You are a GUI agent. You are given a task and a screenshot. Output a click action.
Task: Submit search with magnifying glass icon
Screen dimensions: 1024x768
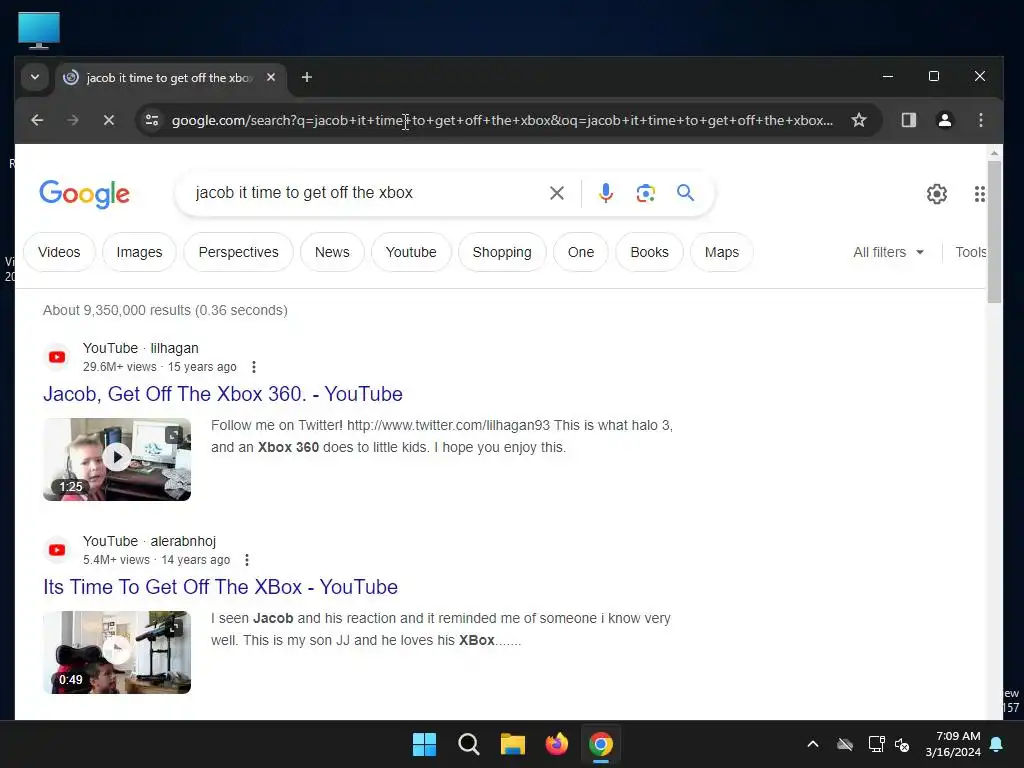[685, 193]
